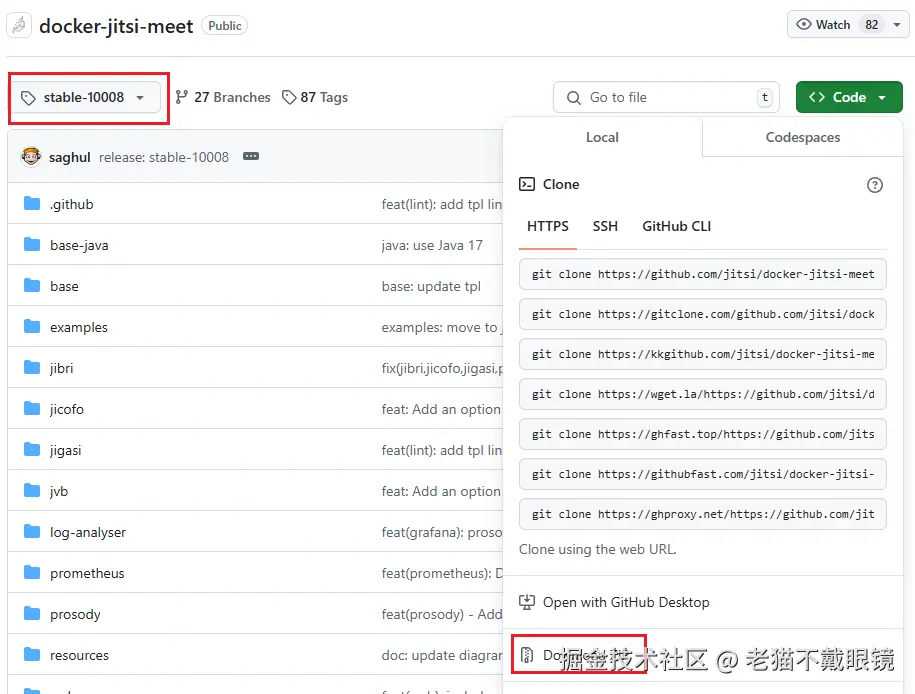Click saghul's avatar image

[31, 156]
